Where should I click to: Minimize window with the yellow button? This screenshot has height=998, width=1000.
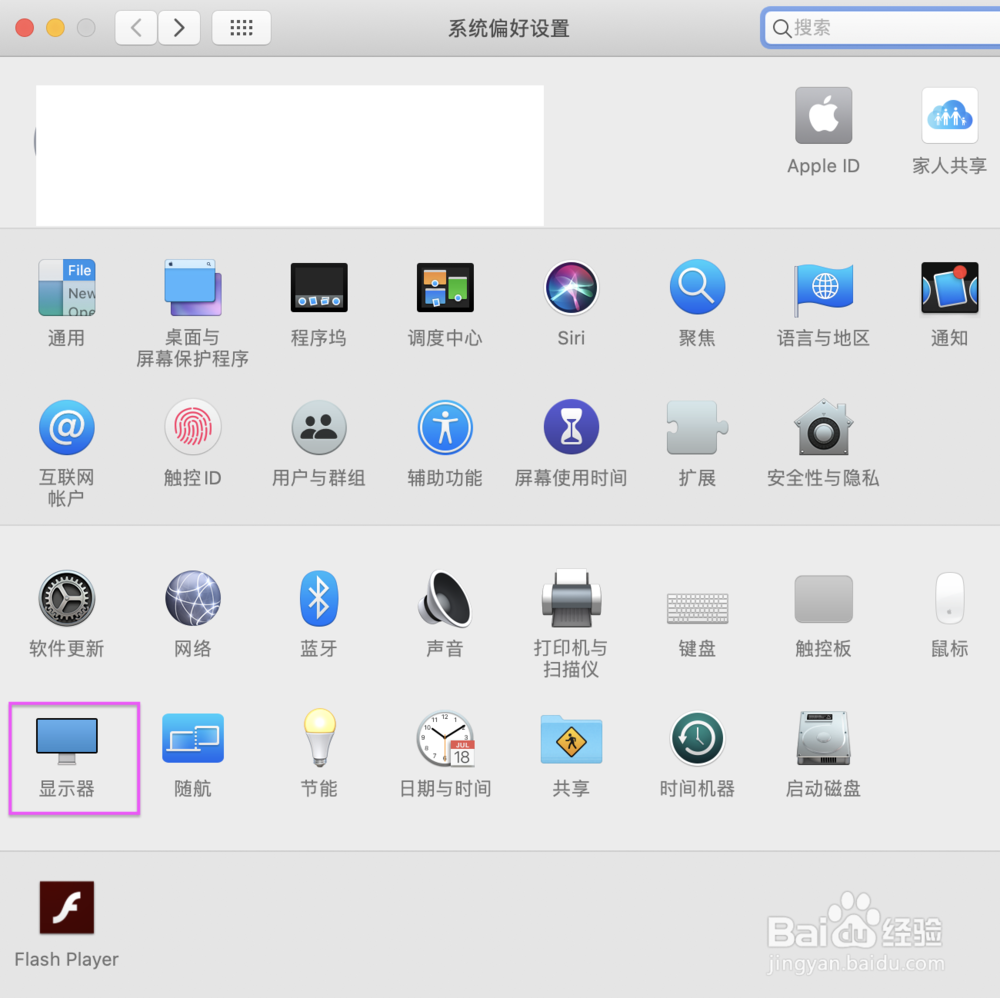point(55,28)
